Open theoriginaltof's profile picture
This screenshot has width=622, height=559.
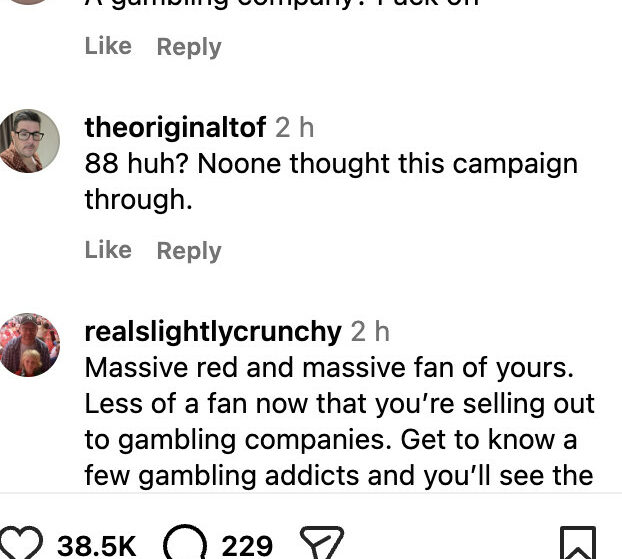29,140
